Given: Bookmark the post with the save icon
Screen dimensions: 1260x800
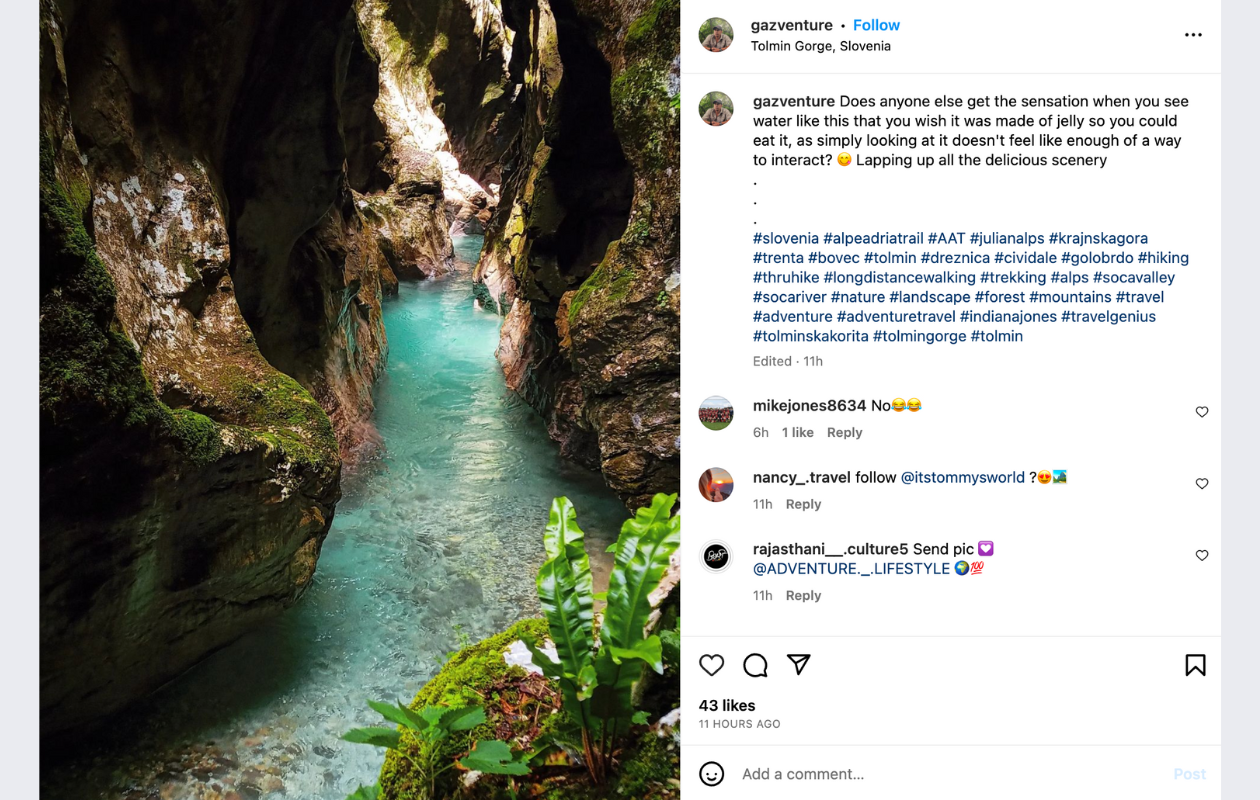Looking at the screenshot, I should (x=1196, y=664).
